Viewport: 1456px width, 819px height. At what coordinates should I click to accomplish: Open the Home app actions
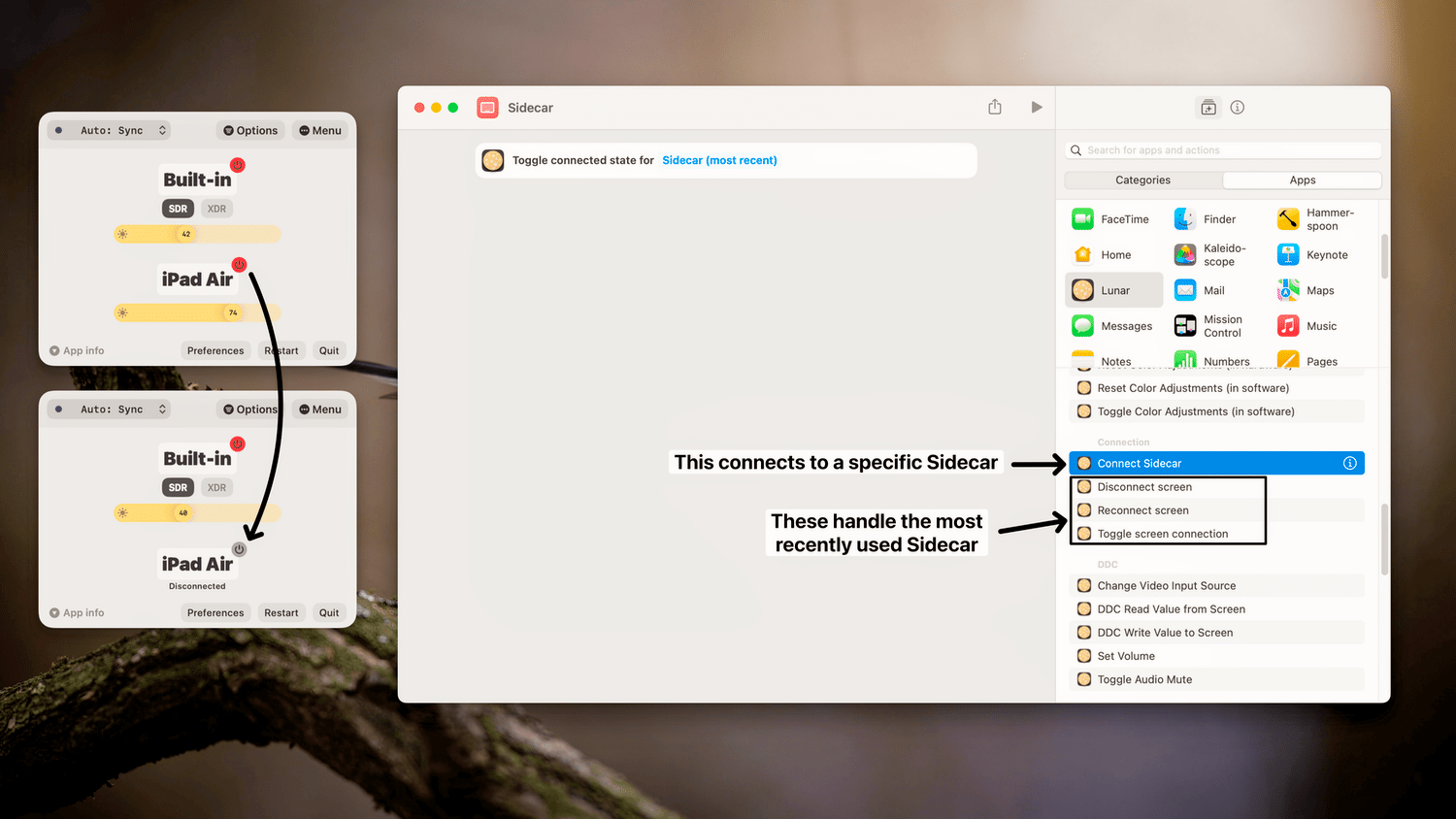point(1103,255)
